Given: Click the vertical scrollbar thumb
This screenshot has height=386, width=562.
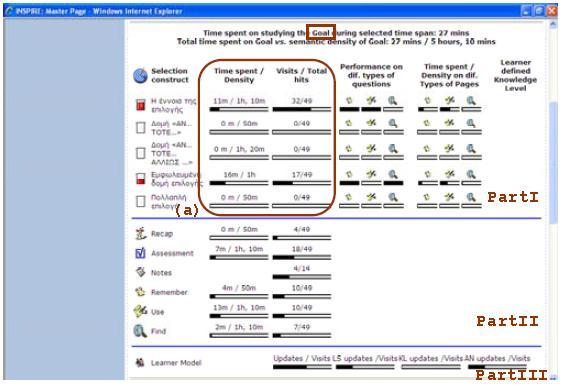Looking at the screenshot, I should pos(553,163).
